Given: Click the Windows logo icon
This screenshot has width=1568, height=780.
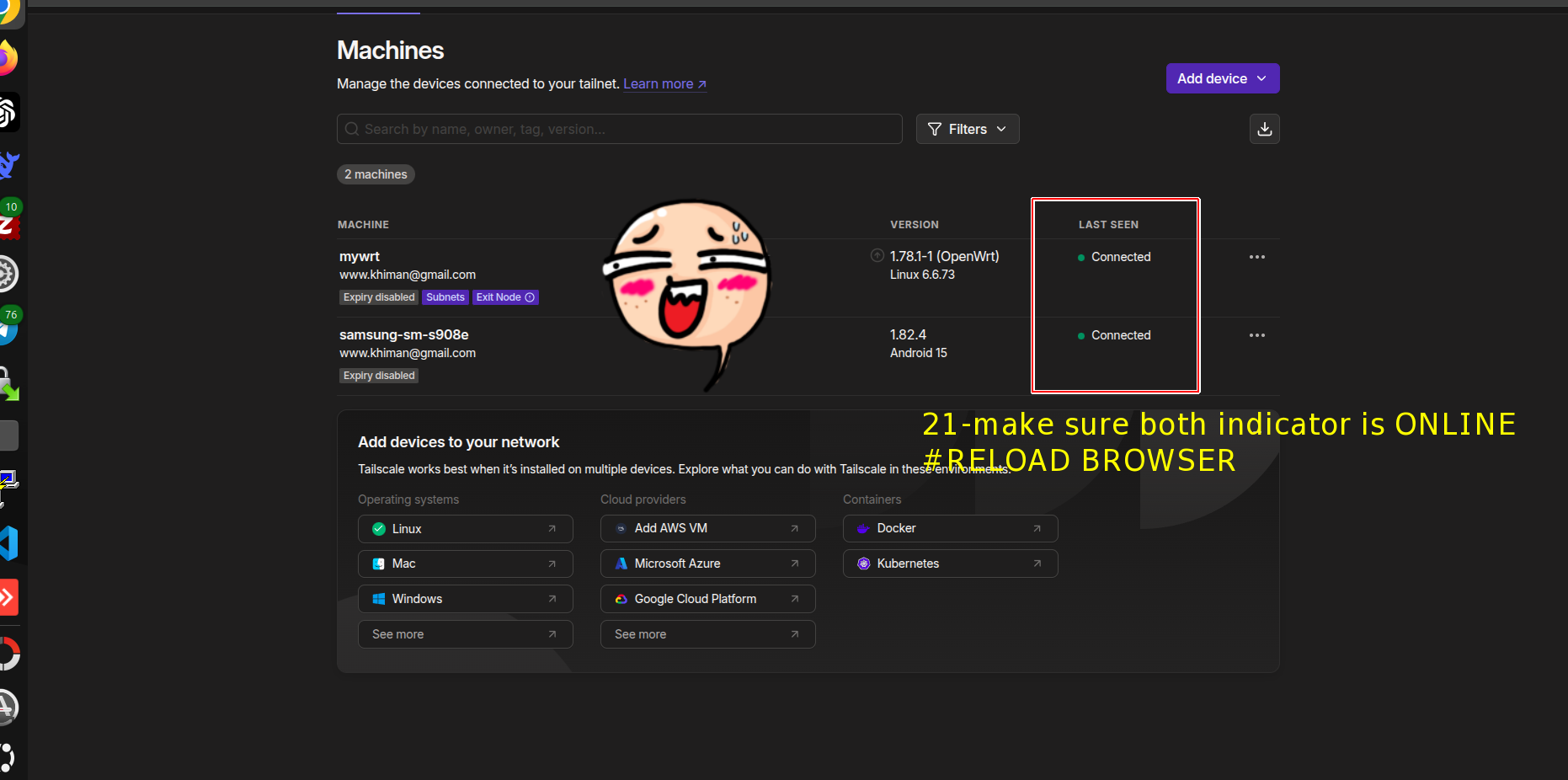Looking at the screenshot, I should coord(379,599).
